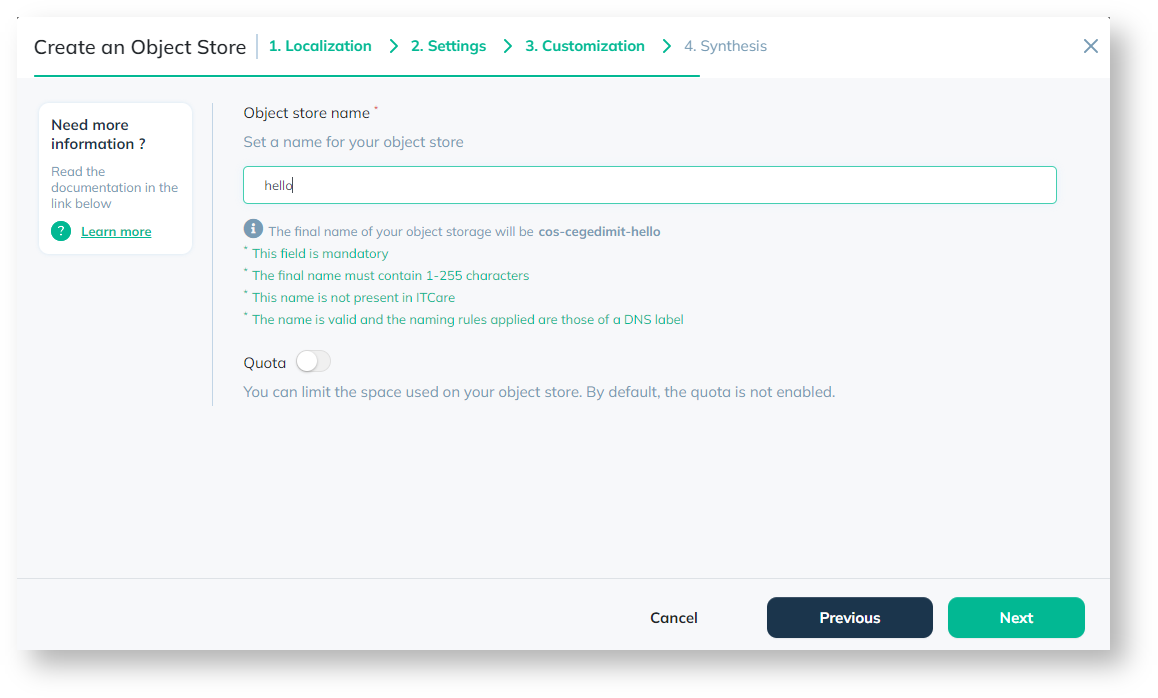Click chevron arrow before Synthesis step
The image size is (1158, 698).
[x=667, y=47]
